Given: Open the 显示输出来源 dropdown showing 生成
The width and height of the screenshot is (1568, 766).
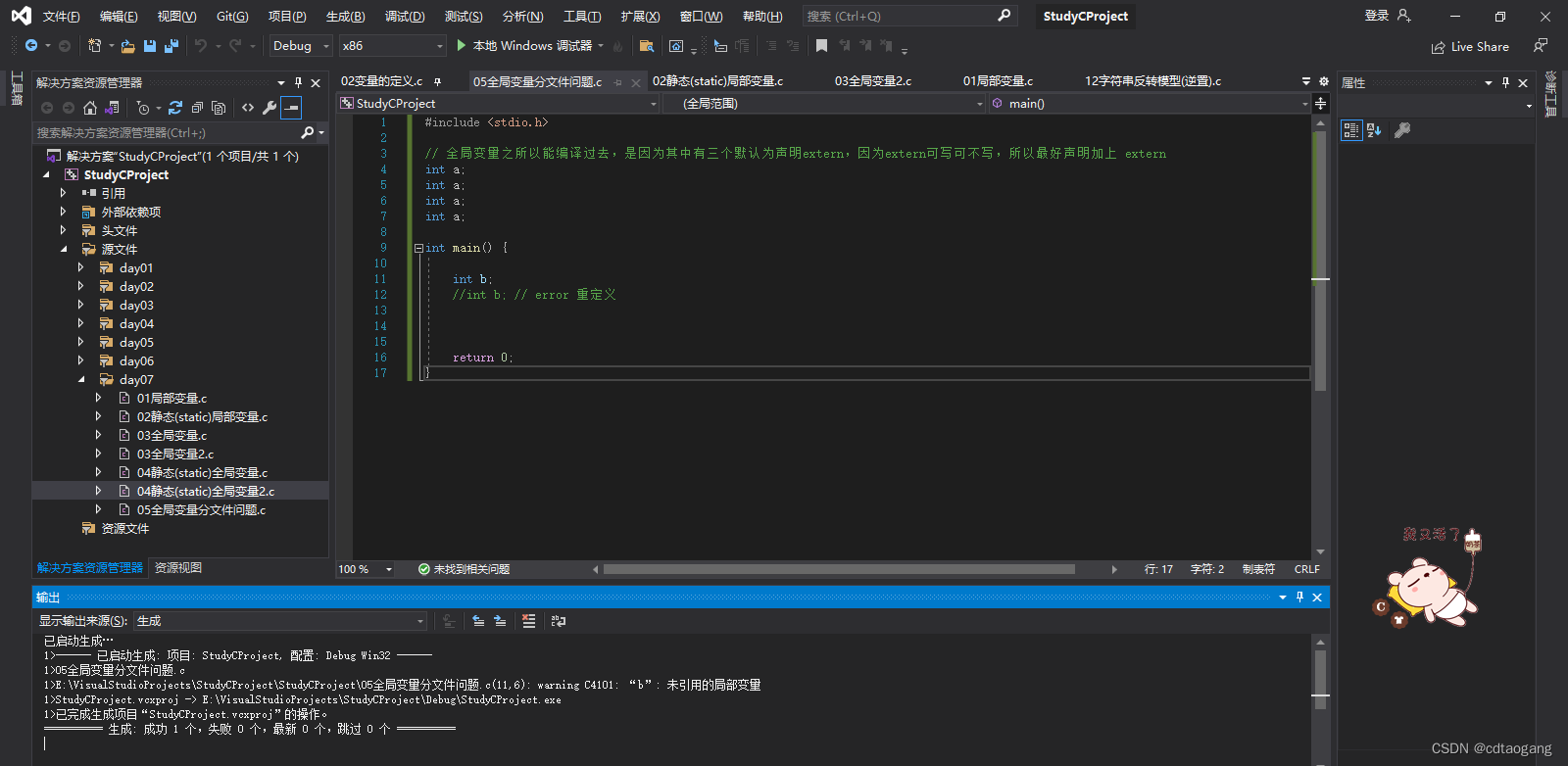Looking at the screenshot, I should point(280,621).
